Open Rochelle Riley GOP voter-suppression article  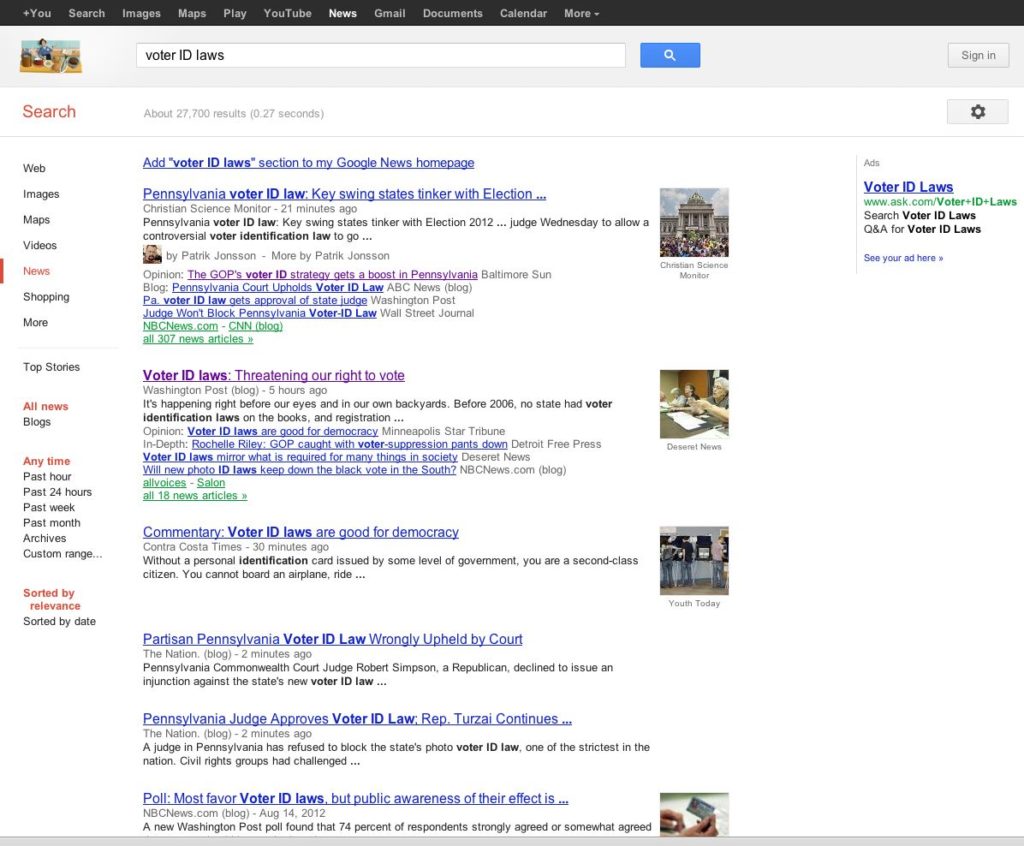[x=349, y=444]
